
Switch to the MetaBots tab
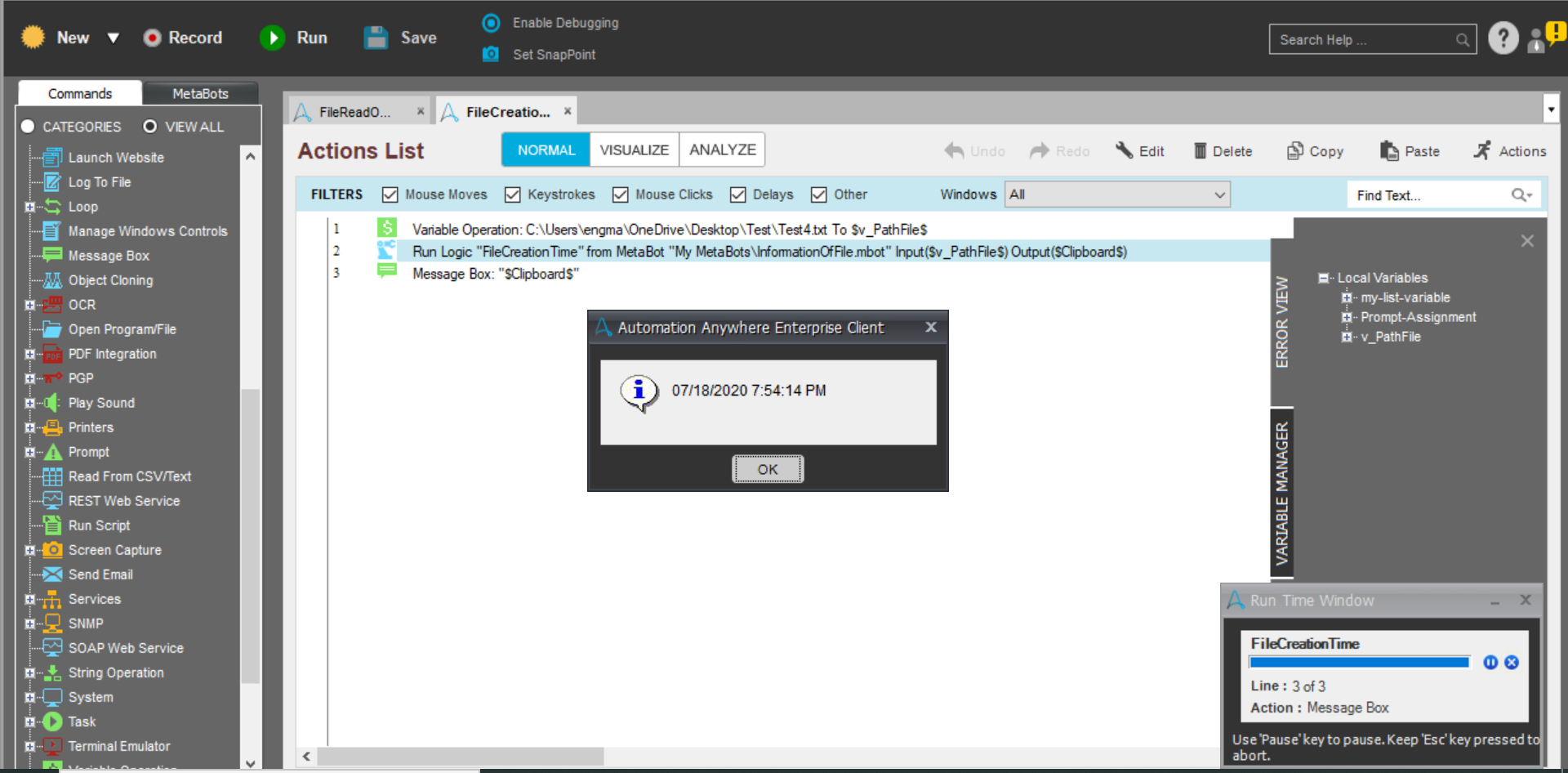(x=200, y=93)
